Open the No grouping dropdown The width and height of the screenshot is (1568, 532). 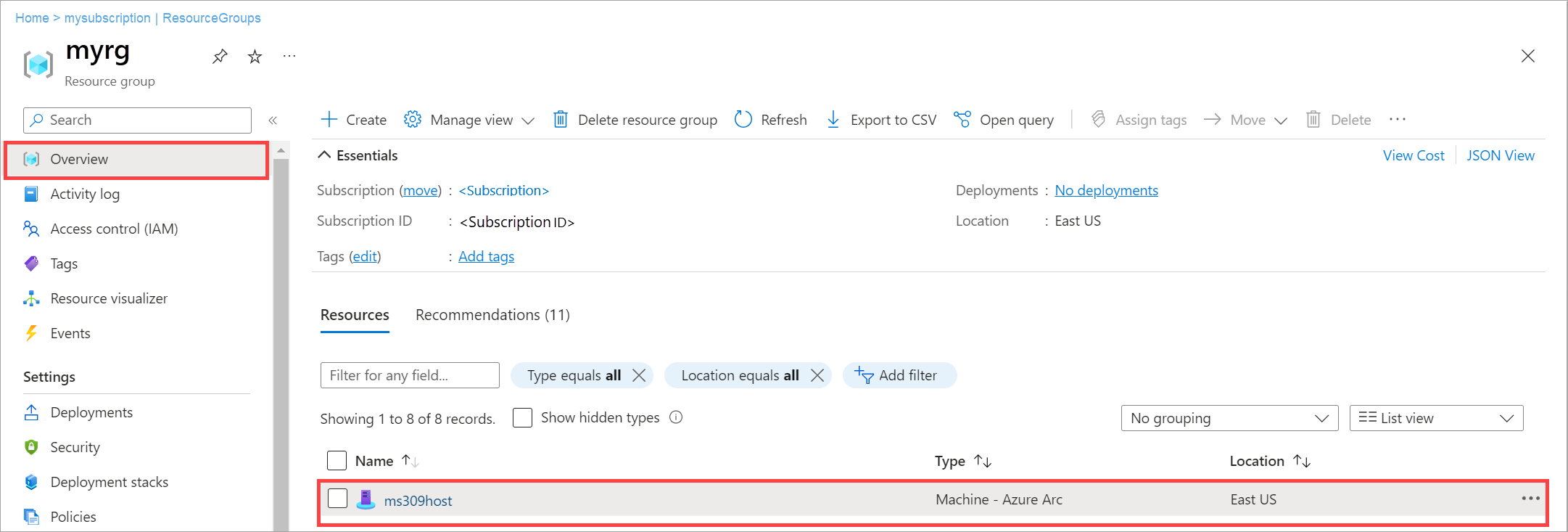pyautogui.click(x=1229, y=418)
